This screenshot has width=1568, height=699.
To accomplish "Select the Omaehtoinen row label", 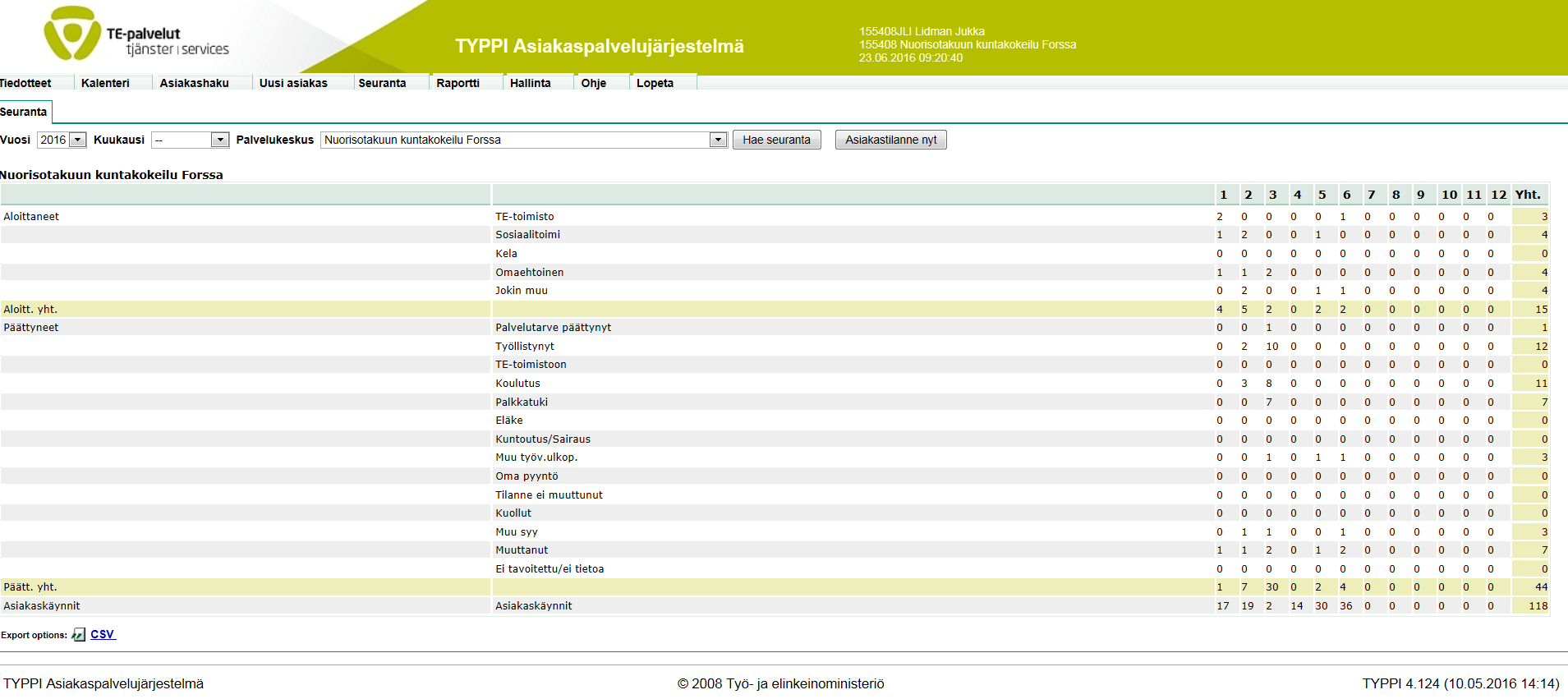I will click(x=529, y=272).
